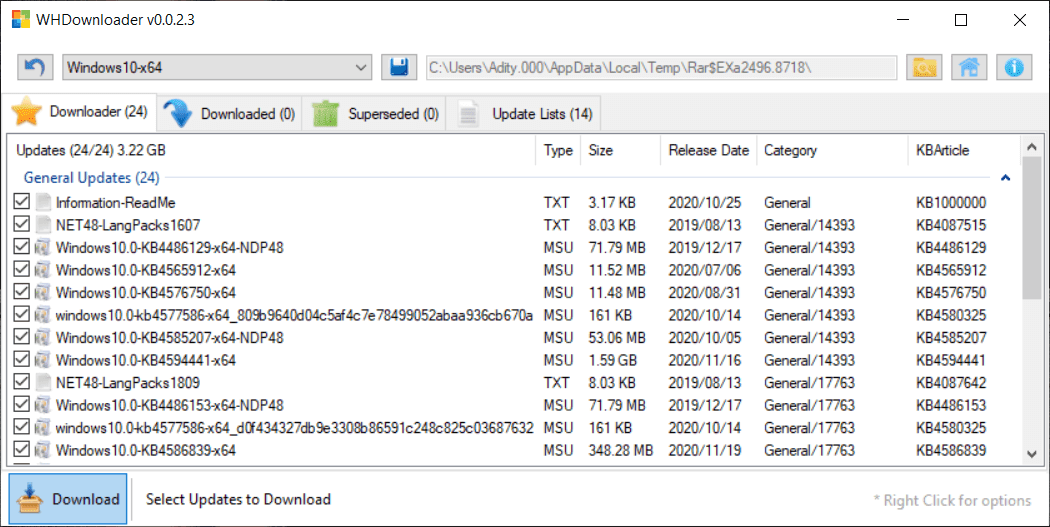Click the KB4087642 article cell
1050x527 pixels.
(x=951, y=382)
